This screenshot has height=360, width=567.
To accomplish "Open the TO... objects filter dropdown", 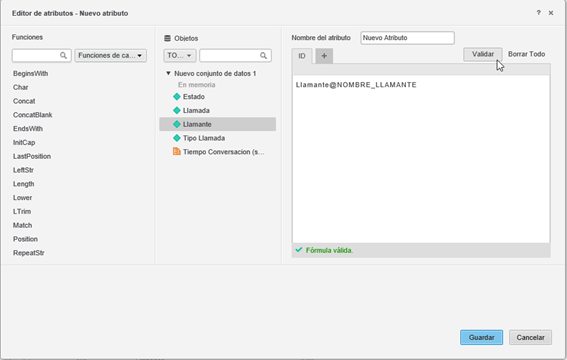I will pos(180,56).
